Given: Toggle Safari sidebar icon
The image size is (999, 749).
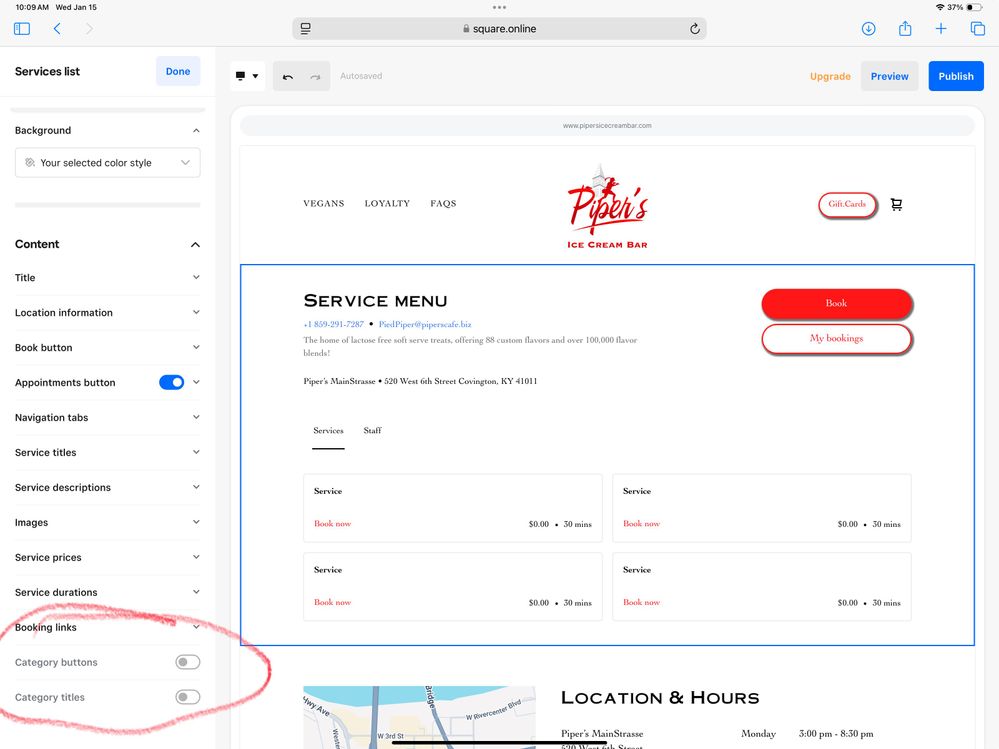Looking at the screenshot, I should pos(22,29).
